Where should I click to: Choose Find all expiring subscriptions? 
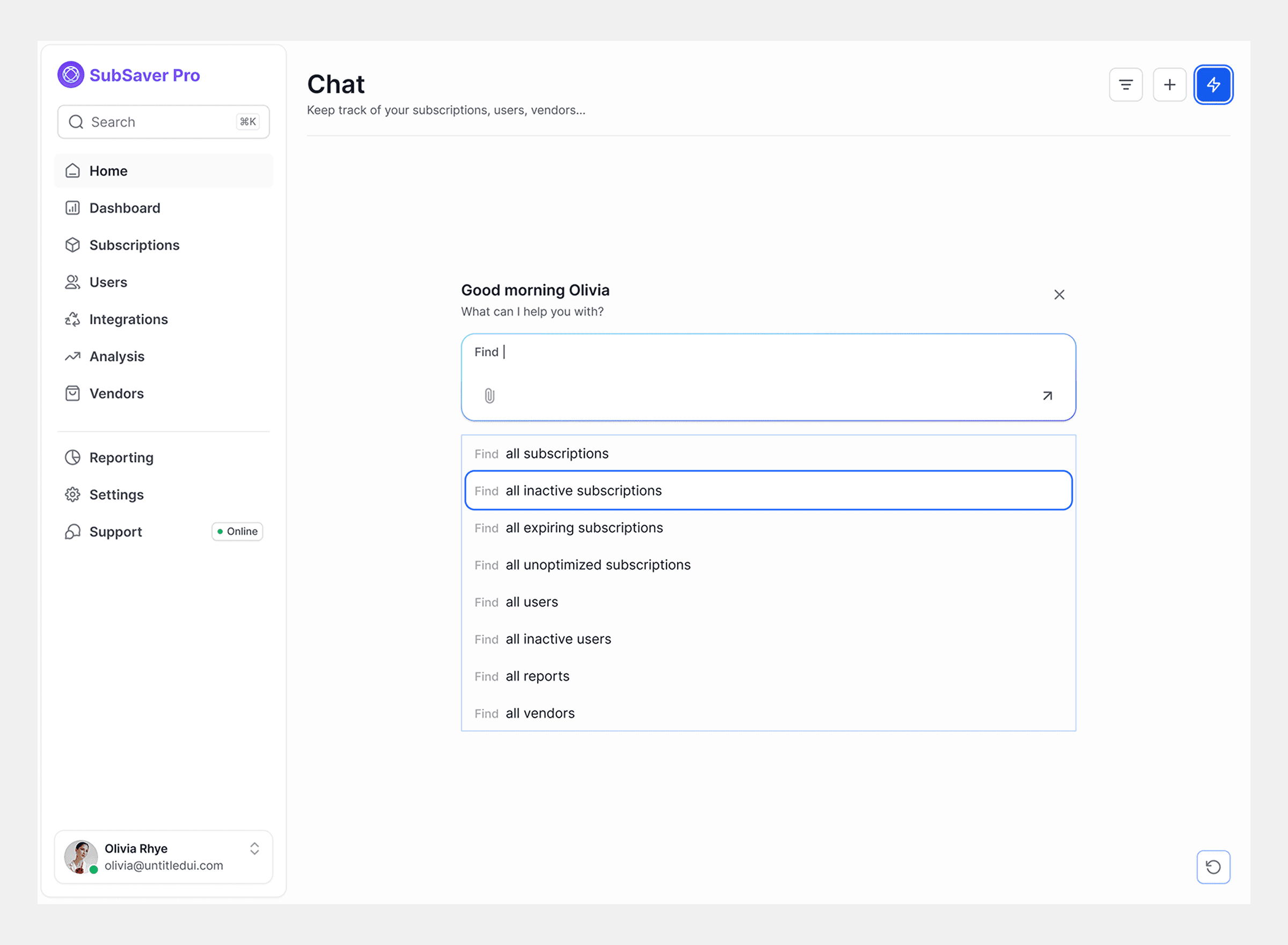pos(584,527)
